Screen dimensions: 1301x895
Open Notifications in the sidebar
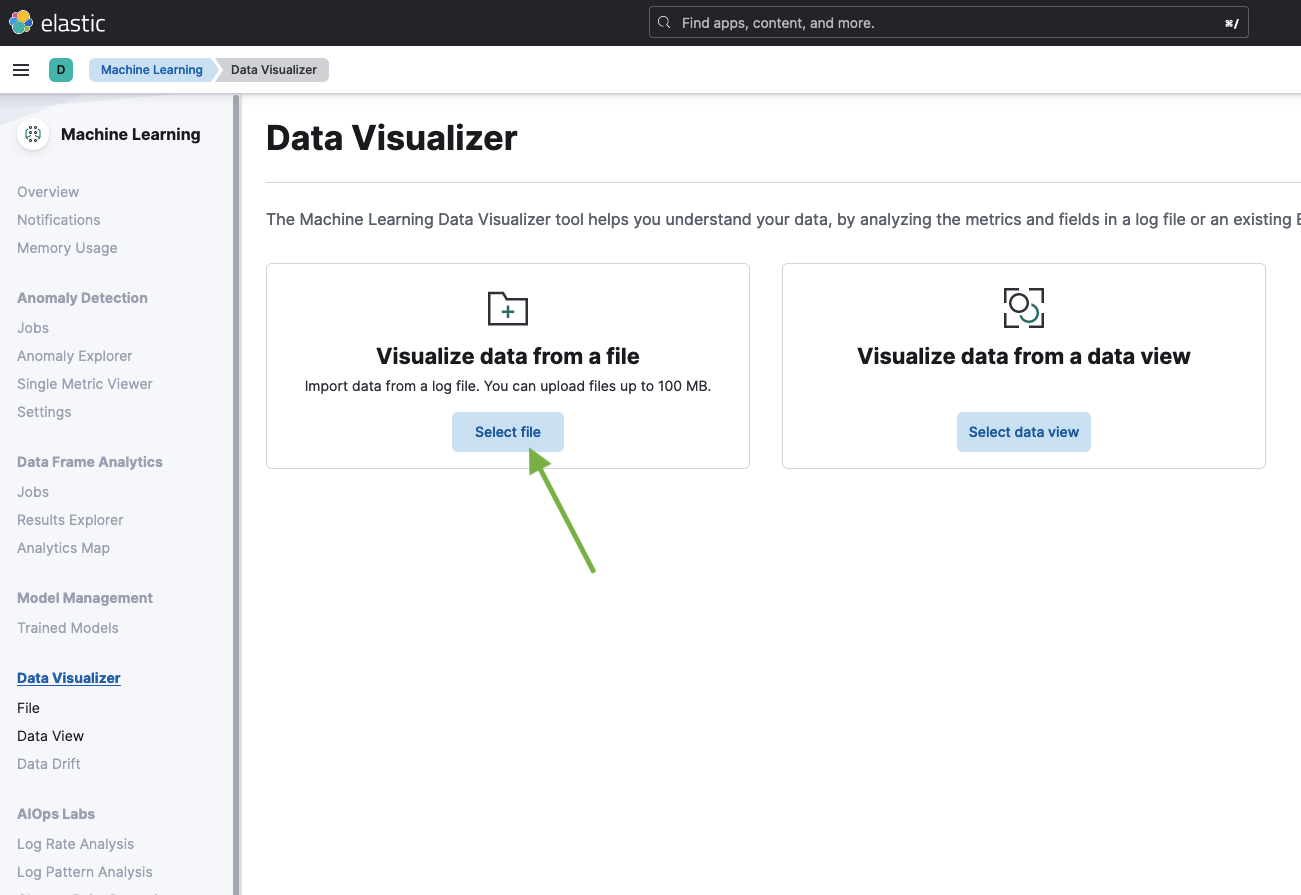[59, 220]
